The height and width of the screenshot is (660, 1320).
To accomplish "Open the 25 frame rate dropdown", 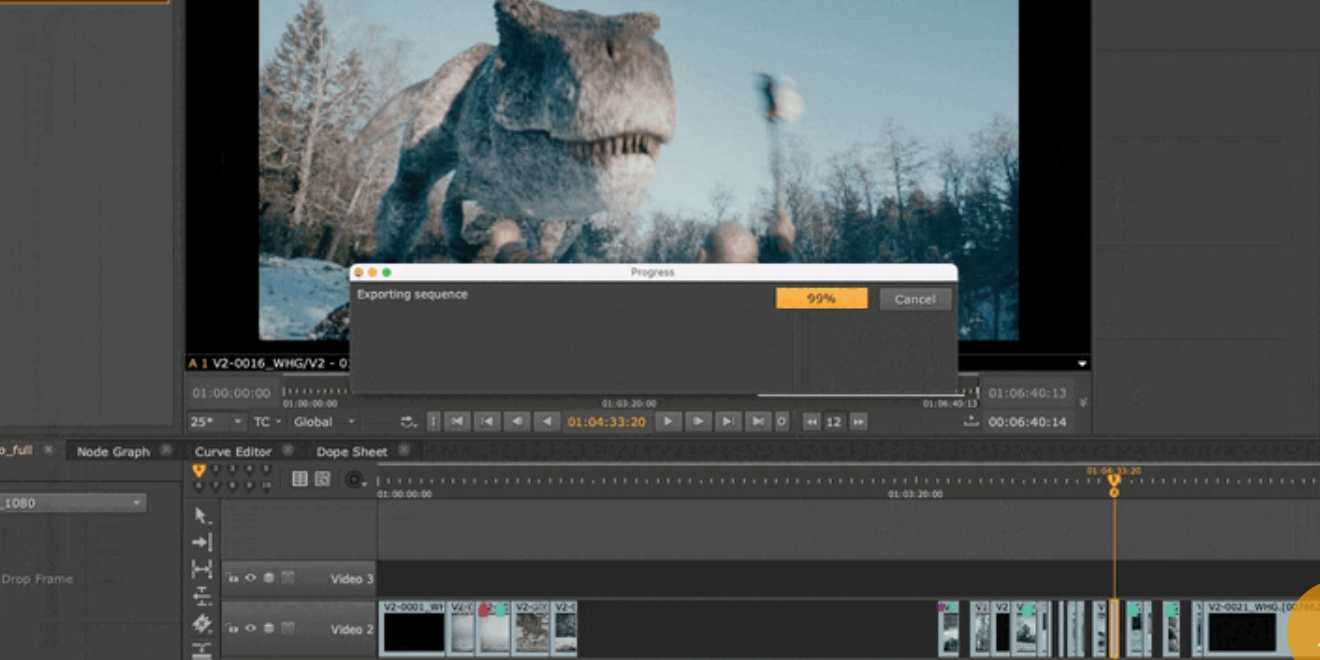I will click(x=217, y=422).
